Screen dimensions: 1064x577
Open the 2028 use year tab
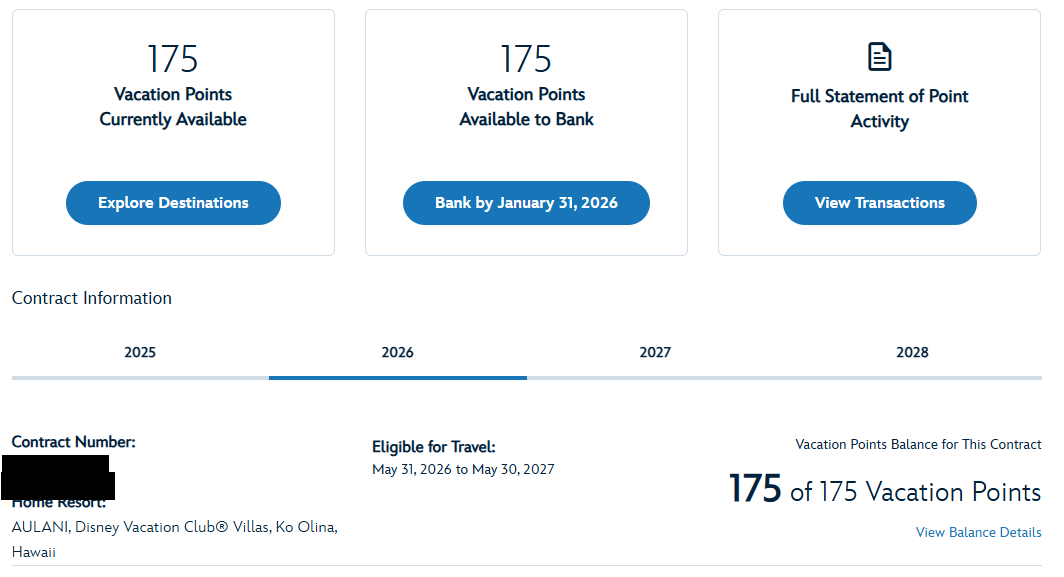point(912,352)
